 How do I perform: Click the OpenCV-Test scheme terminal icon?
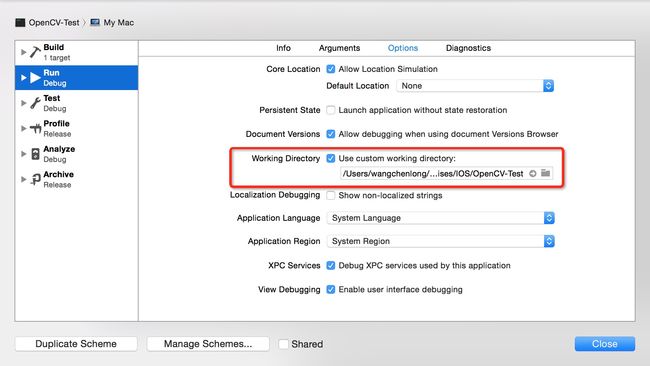pos(20,22)
